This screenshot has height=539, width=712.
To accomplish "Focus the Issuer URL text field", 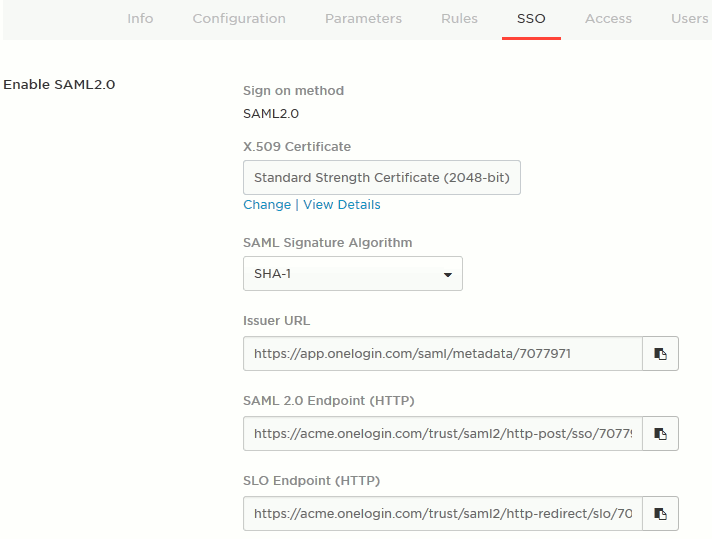I will tap(442, 354).
